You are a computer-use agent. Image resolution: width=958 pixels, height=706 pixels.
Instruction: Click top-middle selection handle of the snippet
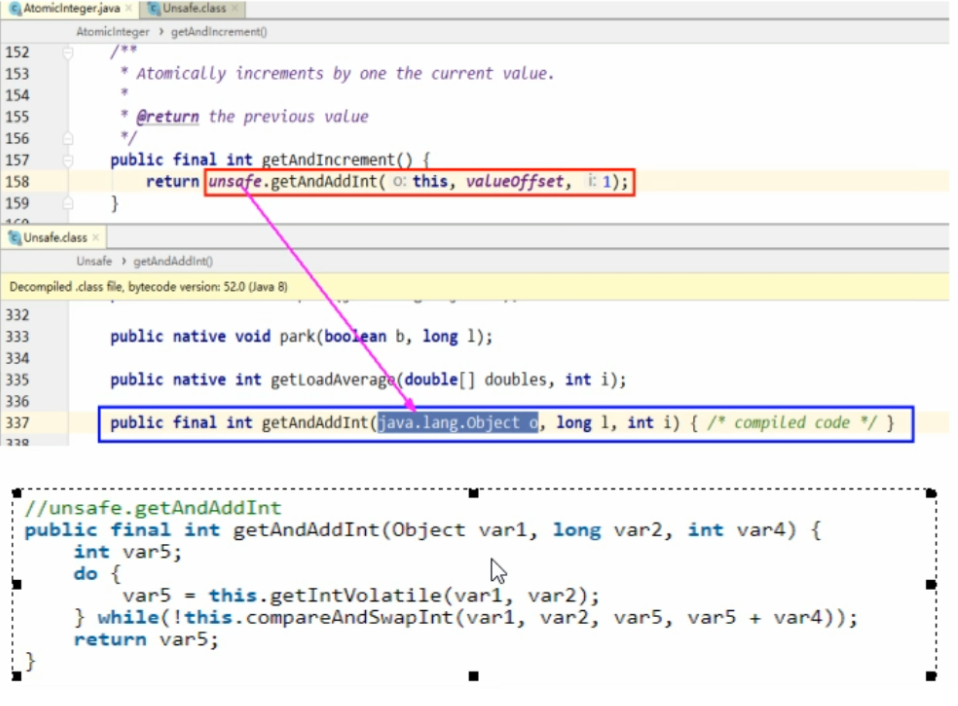tap(474, 493)
